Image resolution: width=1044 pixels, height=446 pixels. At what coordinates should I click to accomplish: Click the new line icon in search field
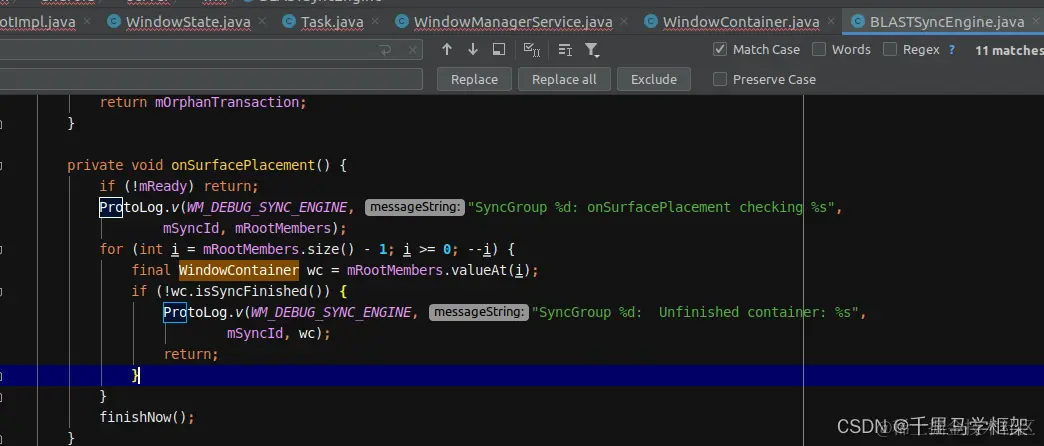pos(386,50)
